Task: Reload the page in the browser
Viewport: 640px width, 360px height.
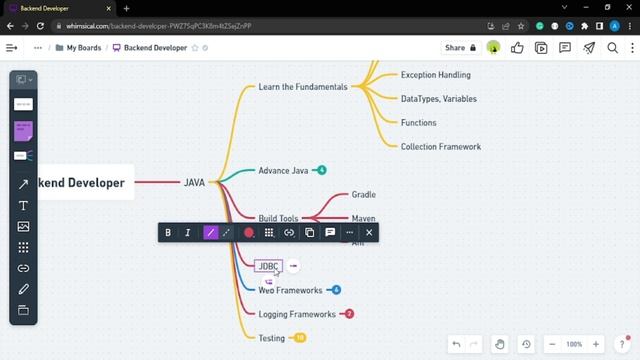Action: (40, 26)
